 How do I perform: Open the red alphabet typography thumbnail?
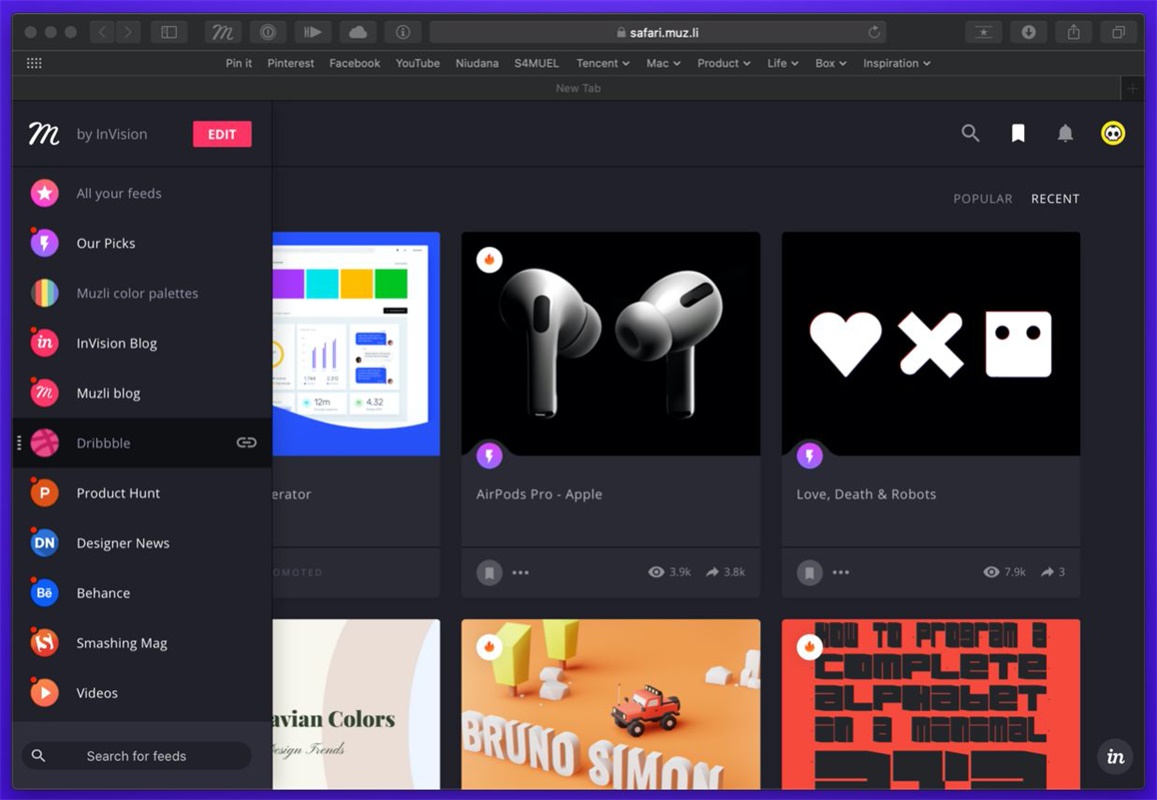click(x=931, y=704)
